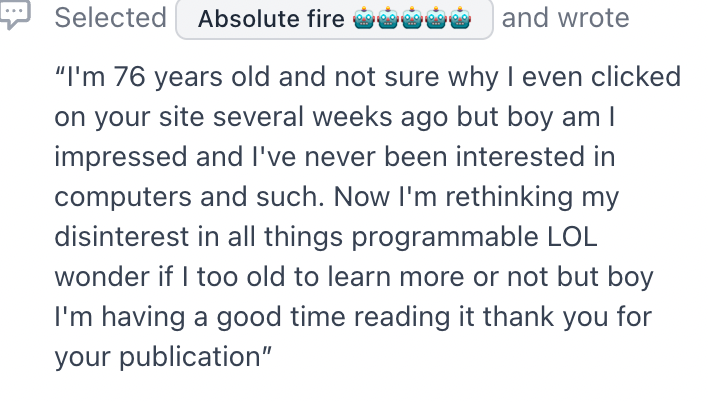Click the word "programmable" in the quote
Screen dimensions: 708x402
click(x=445, y=238)
